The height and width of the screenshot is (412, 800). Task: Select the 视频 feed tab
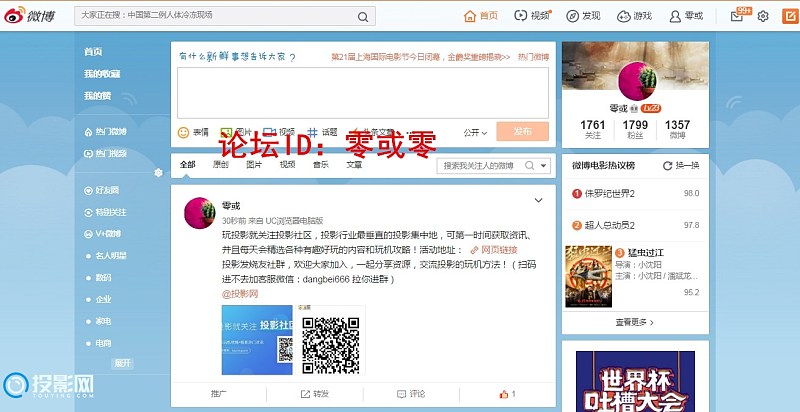pyautogui.click(x=287, y=165)
